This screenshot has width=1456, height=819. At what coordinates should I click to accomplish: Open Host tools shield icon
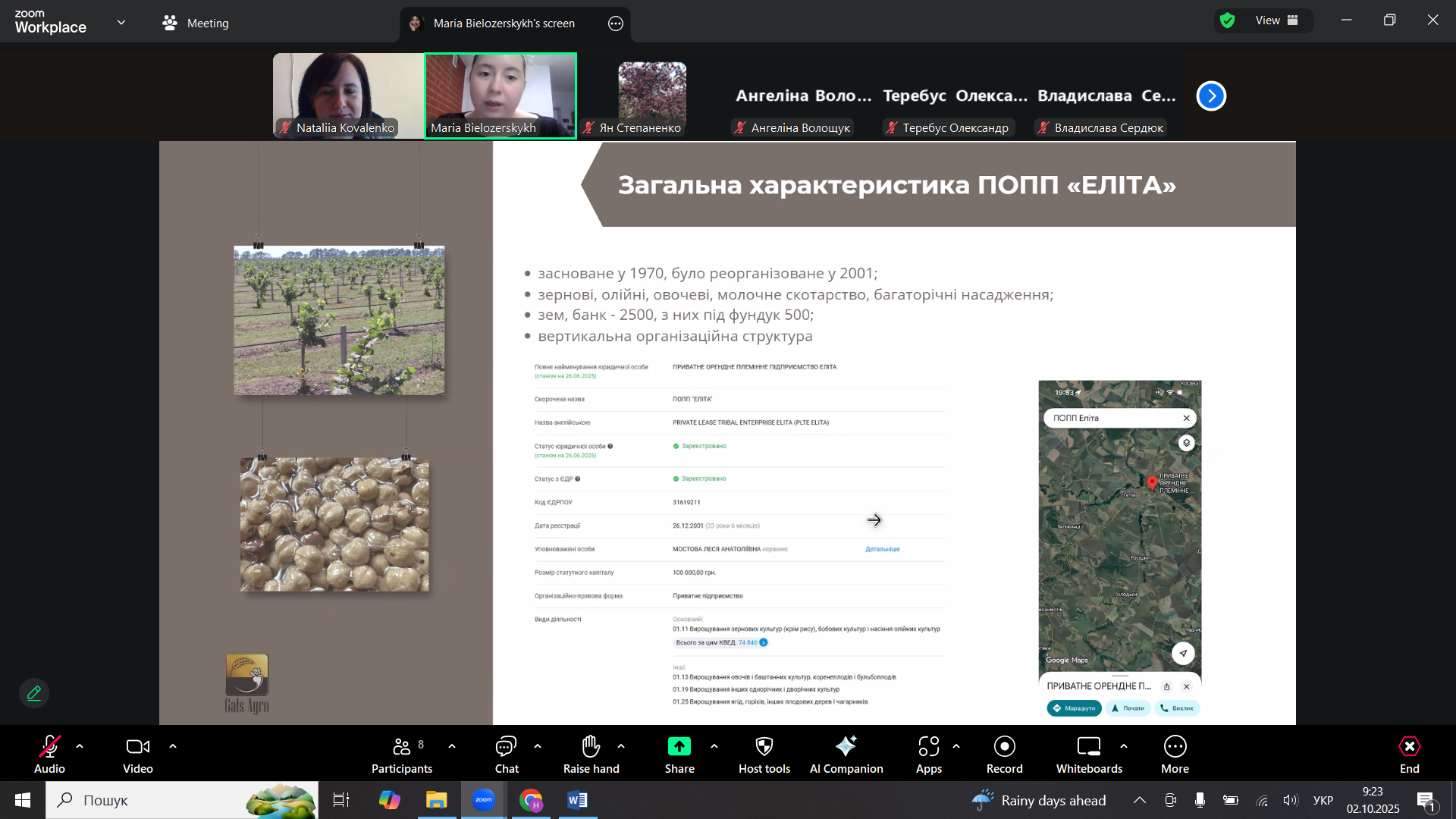click(x=764, y=747)
